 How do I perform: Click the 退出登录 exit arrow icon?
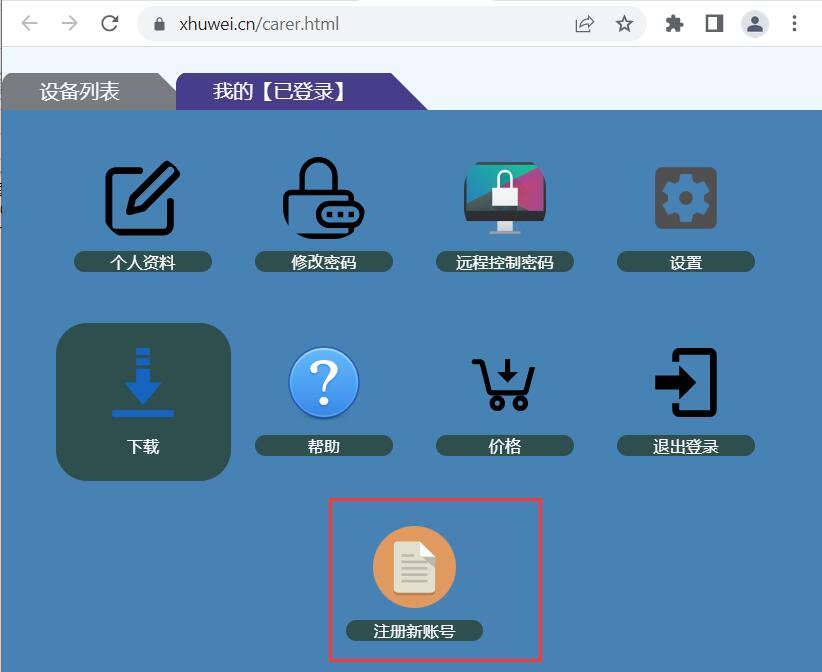[x=686, y=382]
